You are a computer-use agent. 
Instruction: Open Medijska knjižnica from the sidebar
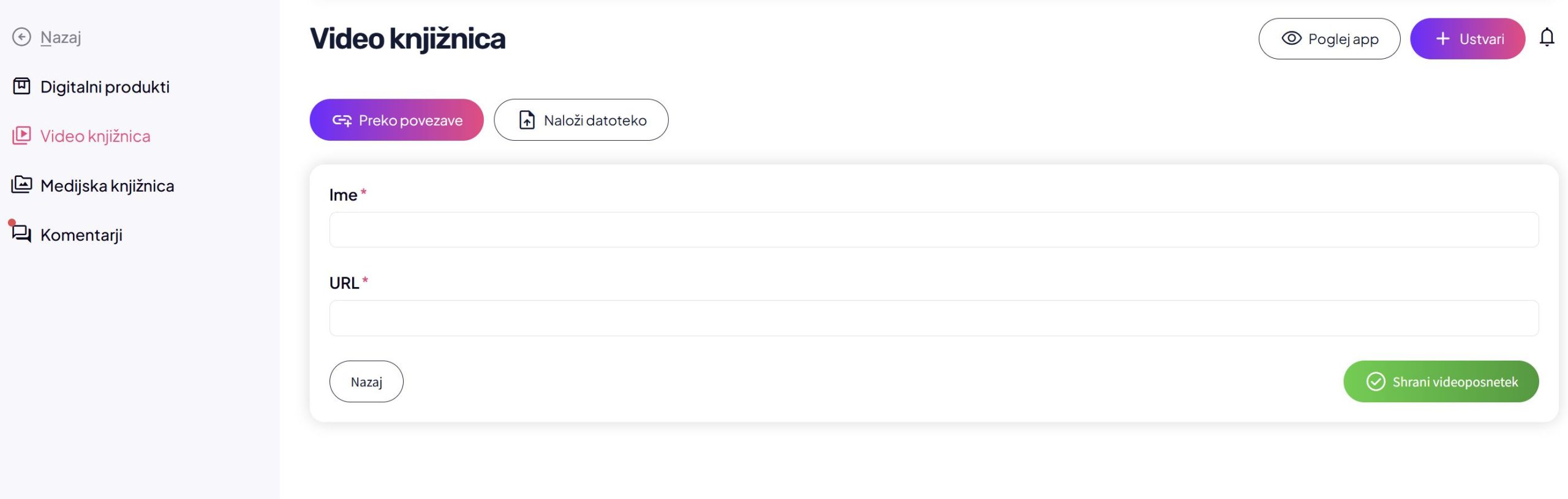pos(107,186)
